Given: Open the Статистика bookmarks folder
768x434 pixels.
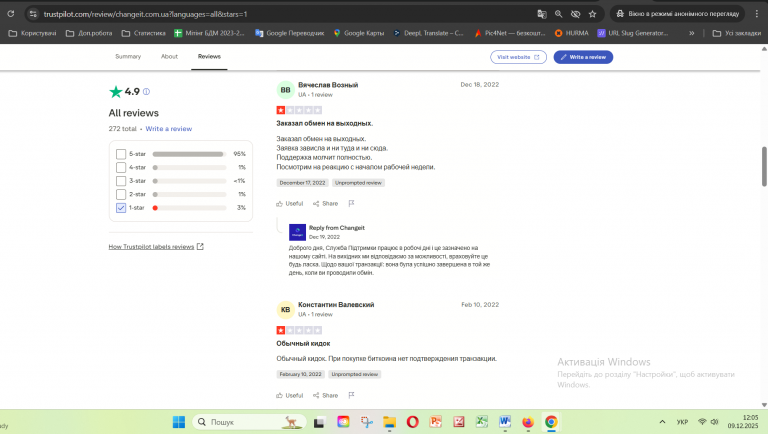Looking at the screenshot, I should tap(144, 33).
